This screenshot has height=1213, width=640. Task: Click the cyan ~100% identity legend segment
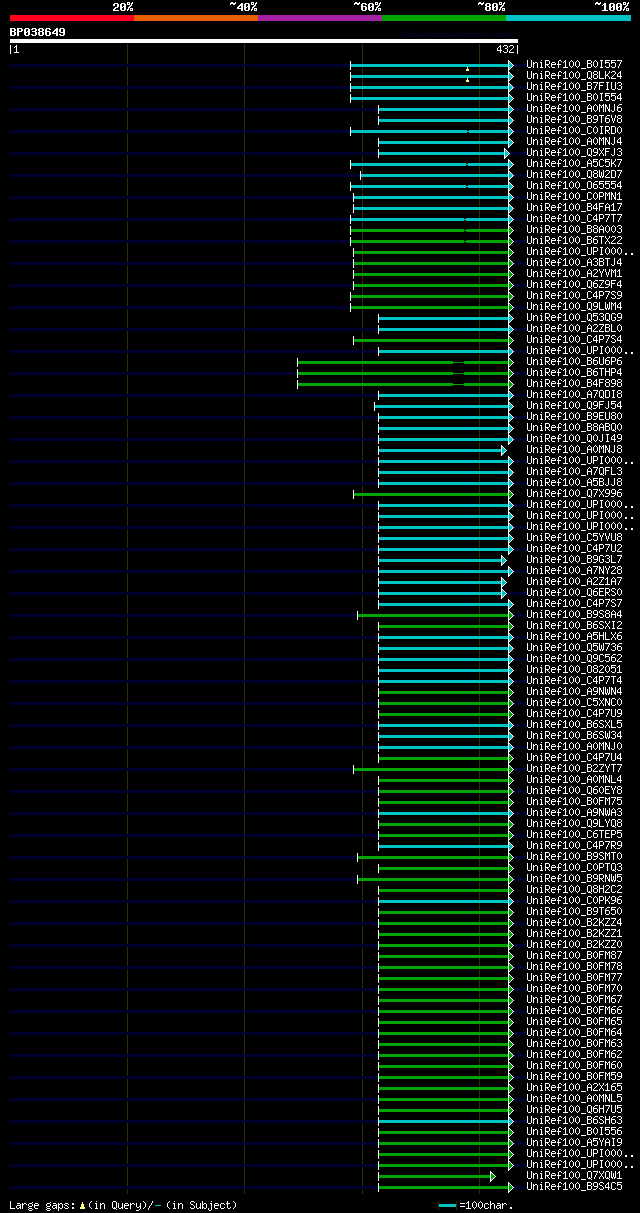(x=568, y=18)
